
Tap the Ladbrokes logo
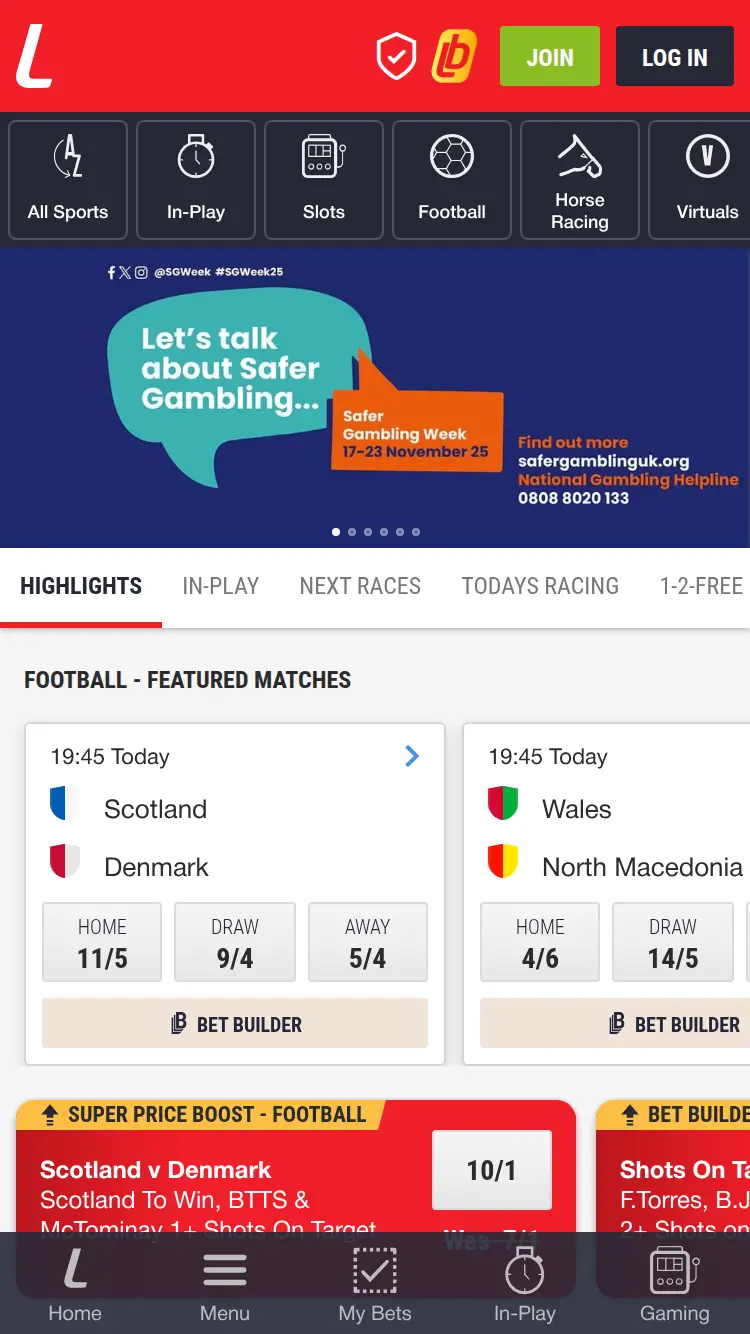click(34, 56)
